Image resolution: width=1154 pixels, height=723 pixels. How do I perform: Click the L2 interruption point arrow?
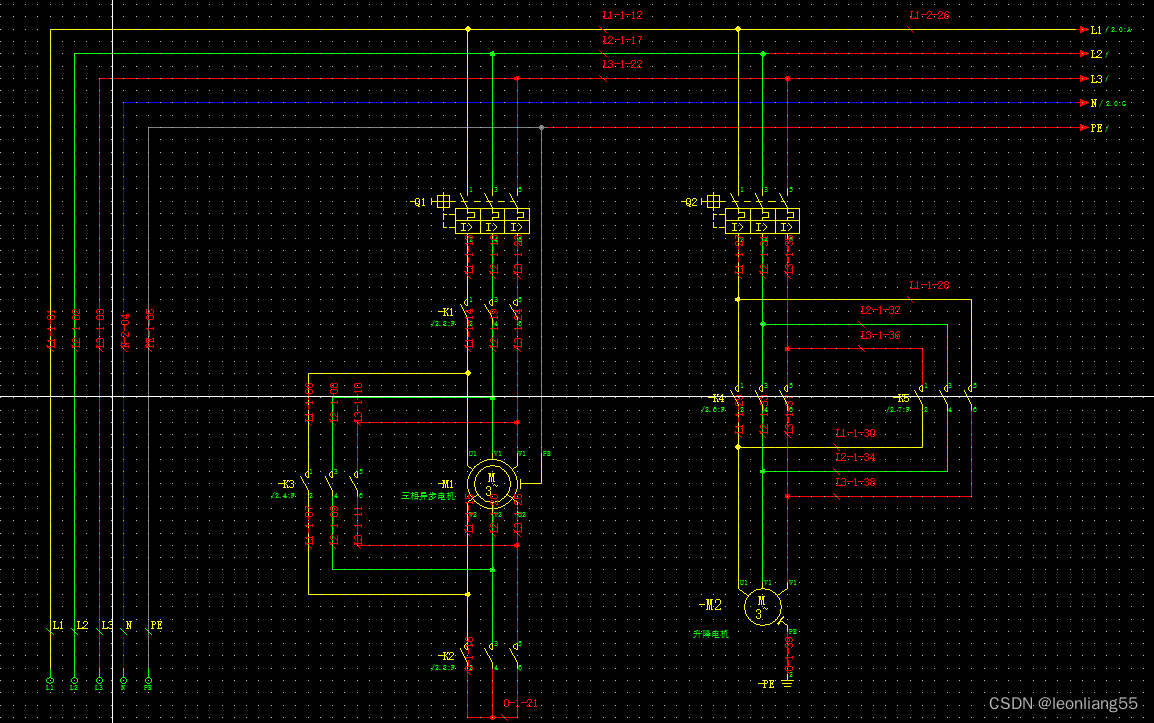tap(1083, 54)
